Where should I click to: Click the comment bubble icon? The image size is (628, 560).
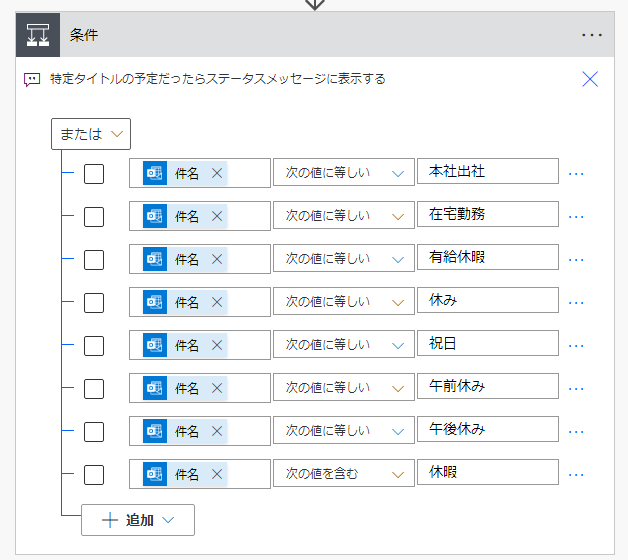pyautogui.click(x=32, y=79)
